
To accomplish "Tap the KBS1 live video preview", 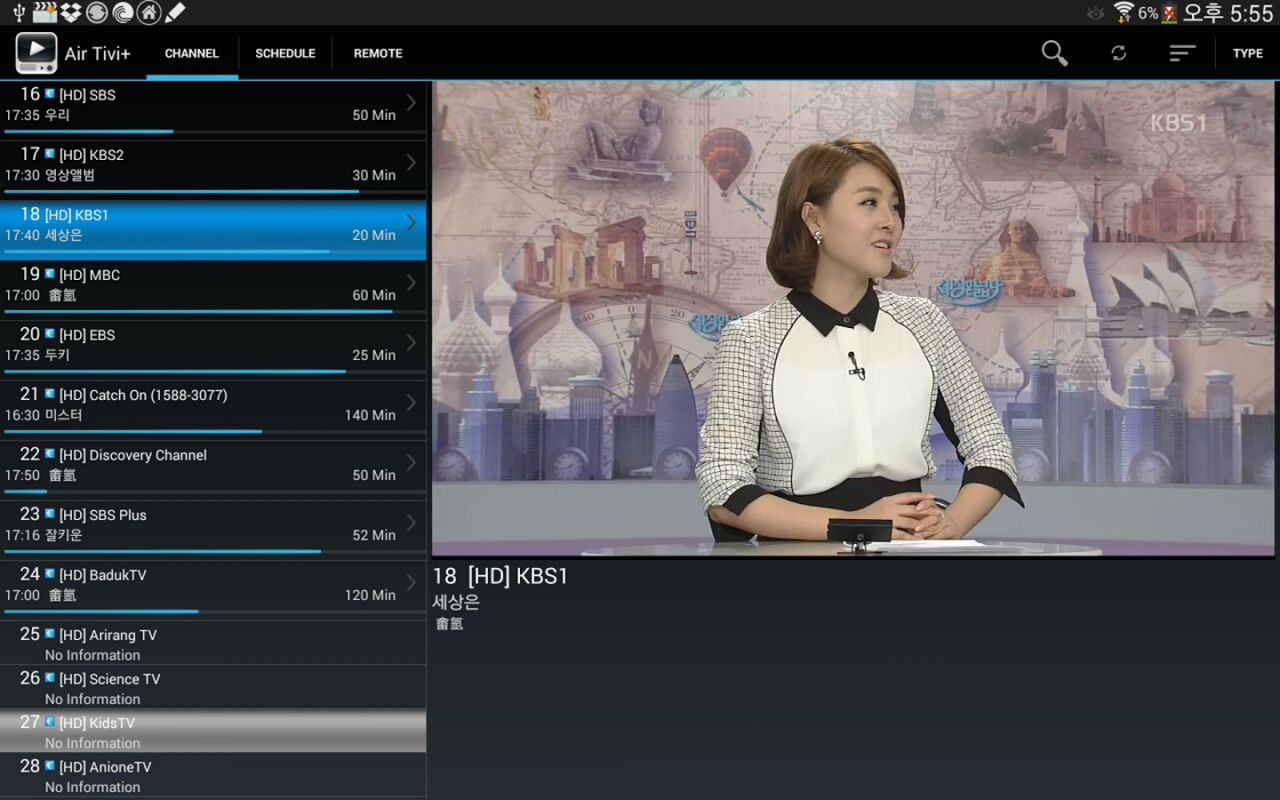I will (853, 319).
